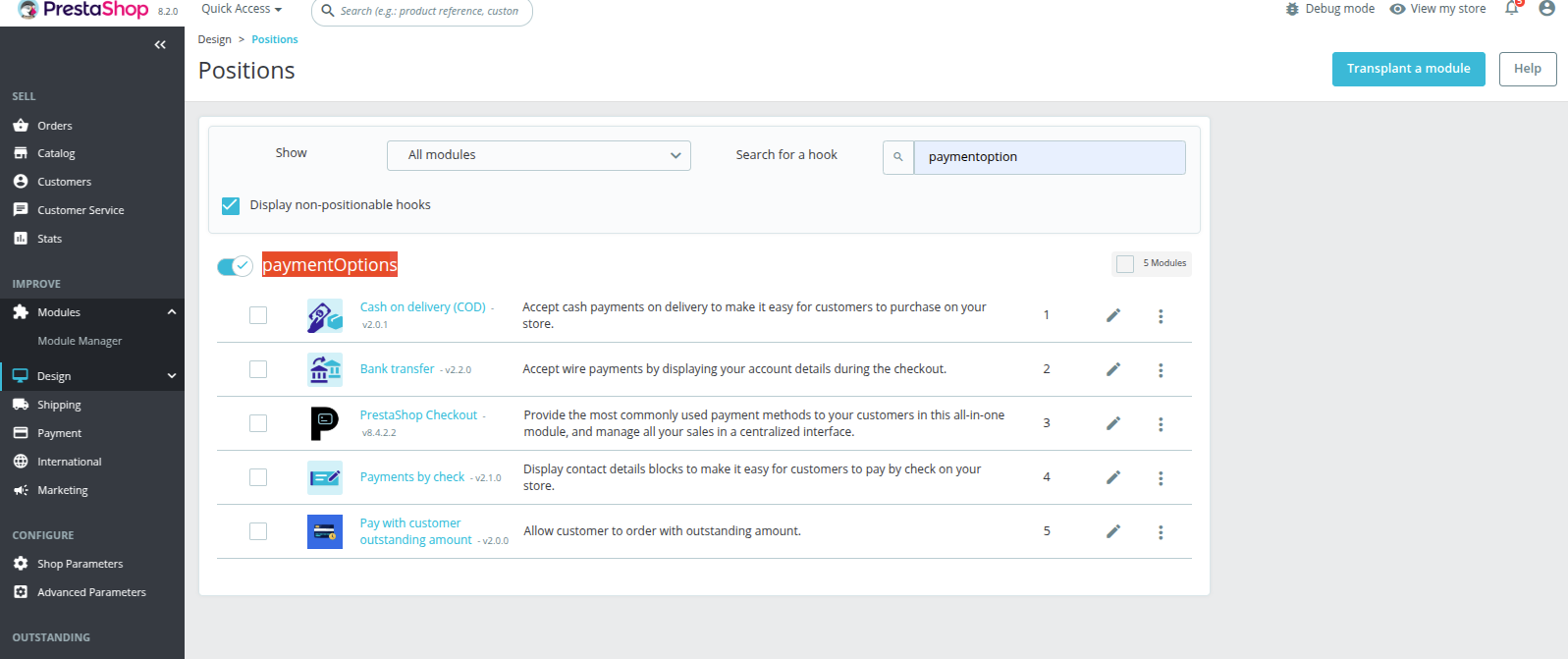Screen dimensions: 1568x659
Task: Collapse the Modules sidebar section
Action: pyautogui.click(x=172, y=312)
